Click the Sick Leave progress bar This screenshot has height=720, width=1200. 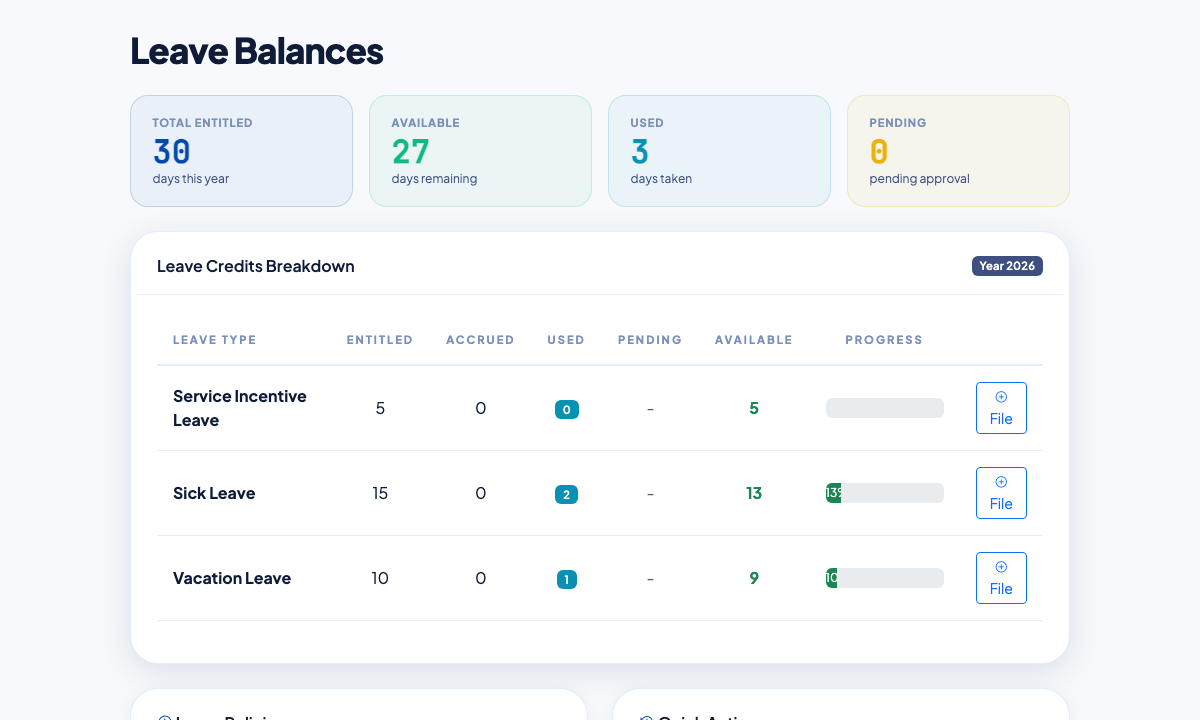click(x=885, y=493)
